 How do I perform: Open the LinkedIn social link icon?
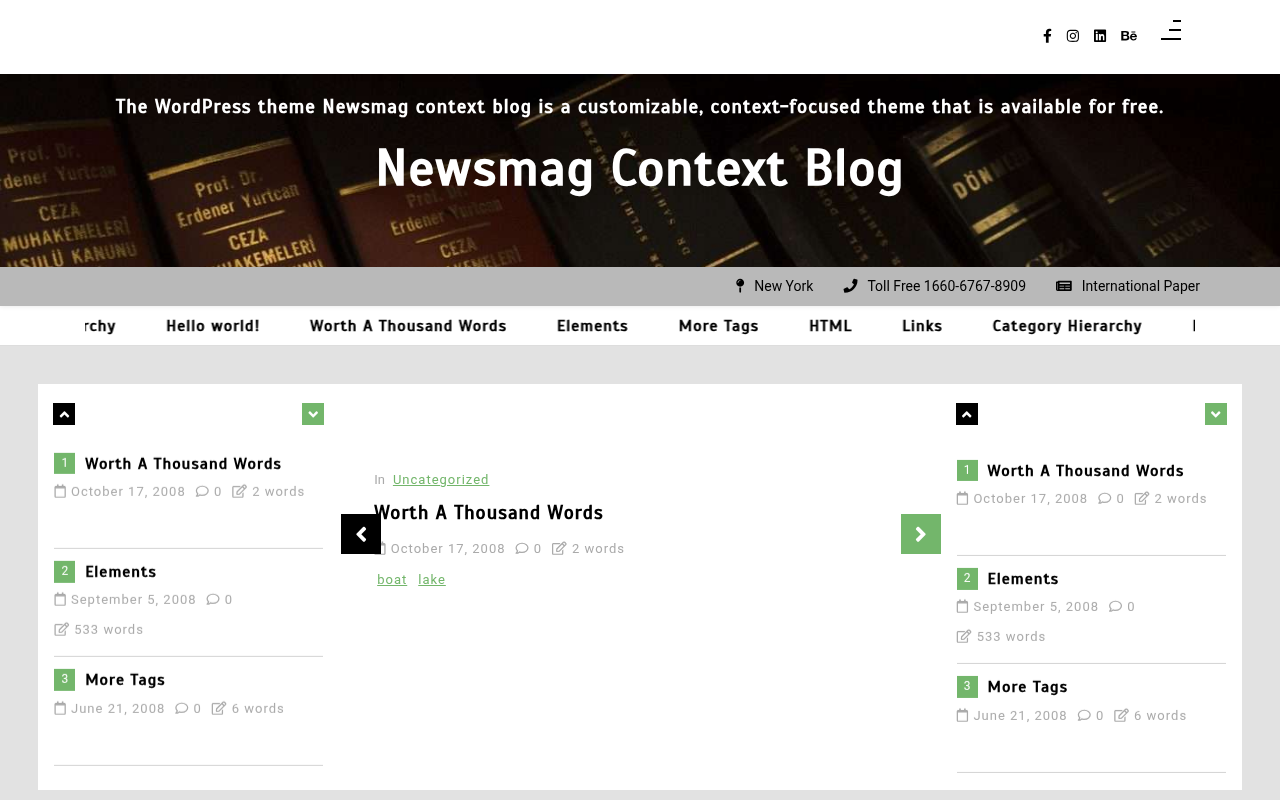tap(1100, 36)
